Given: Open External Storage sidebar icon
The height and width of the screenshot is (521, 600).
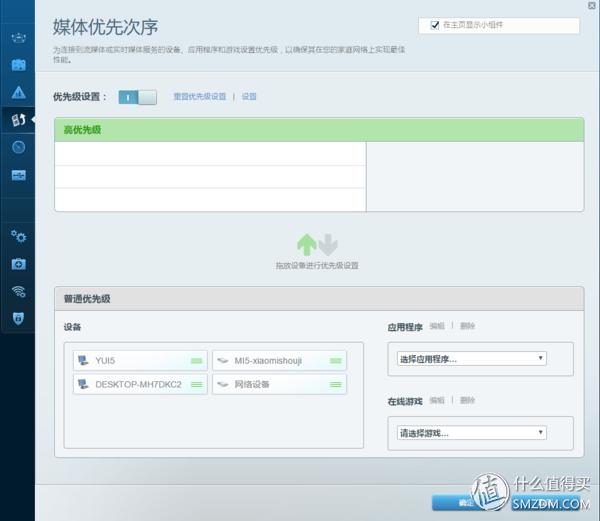Looking at the screenshot, I should click(x=18, y=175).
